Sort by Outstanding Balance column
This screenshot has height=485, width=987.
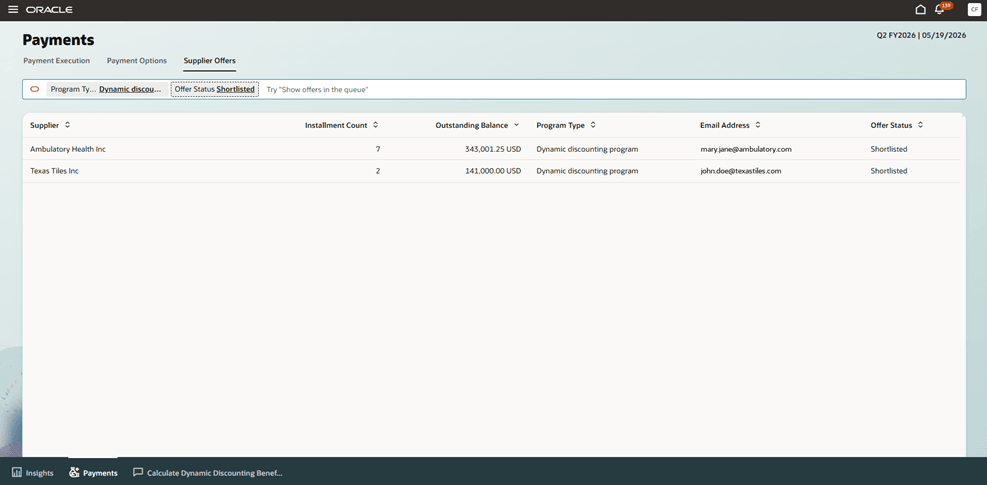tap(516, 125)
